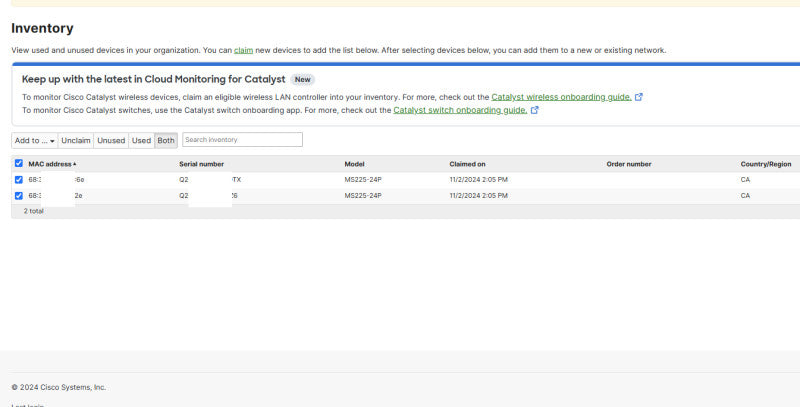800x407 pixels.
Task: Sort by Serial number column
Action: 202,164
